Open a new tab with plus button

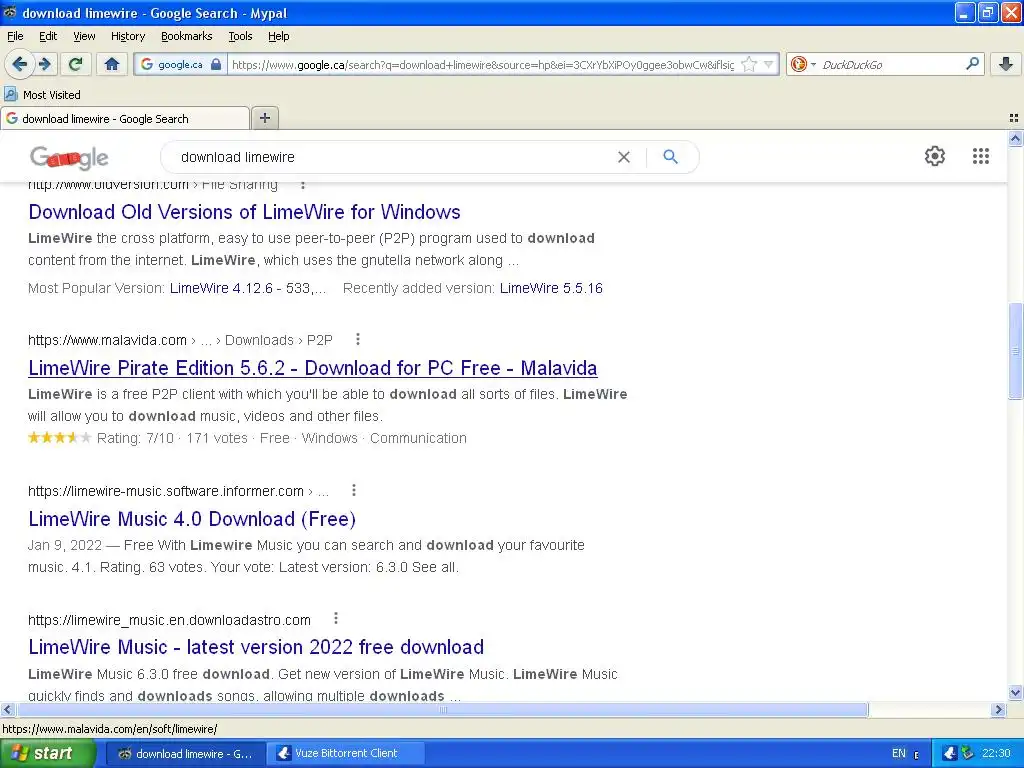[x=264, y=118]
